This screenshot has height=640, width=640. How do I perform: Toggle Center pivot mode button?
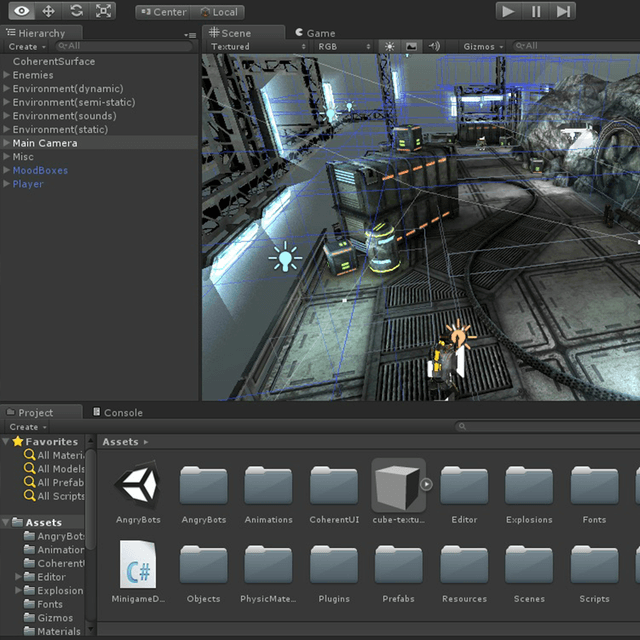click(163, 12)
